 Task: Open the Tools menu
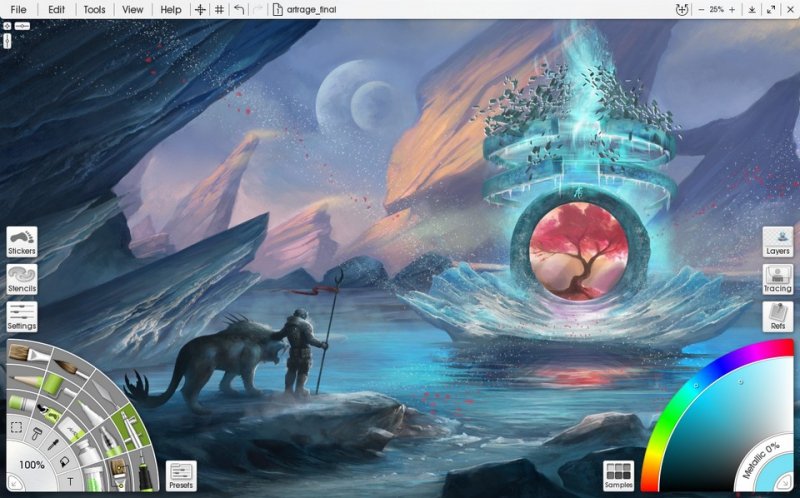pos(94,9)
